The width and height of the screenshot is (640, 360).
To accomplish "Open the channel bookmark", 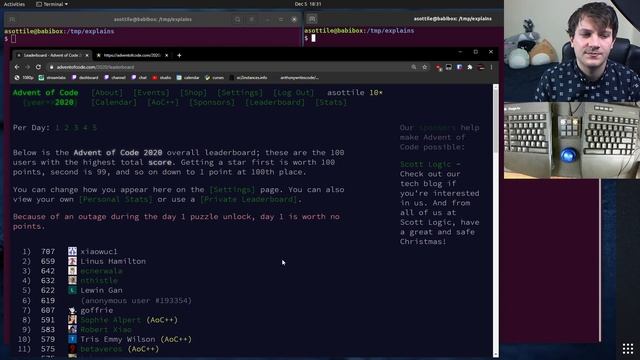I will click(115, 77).
